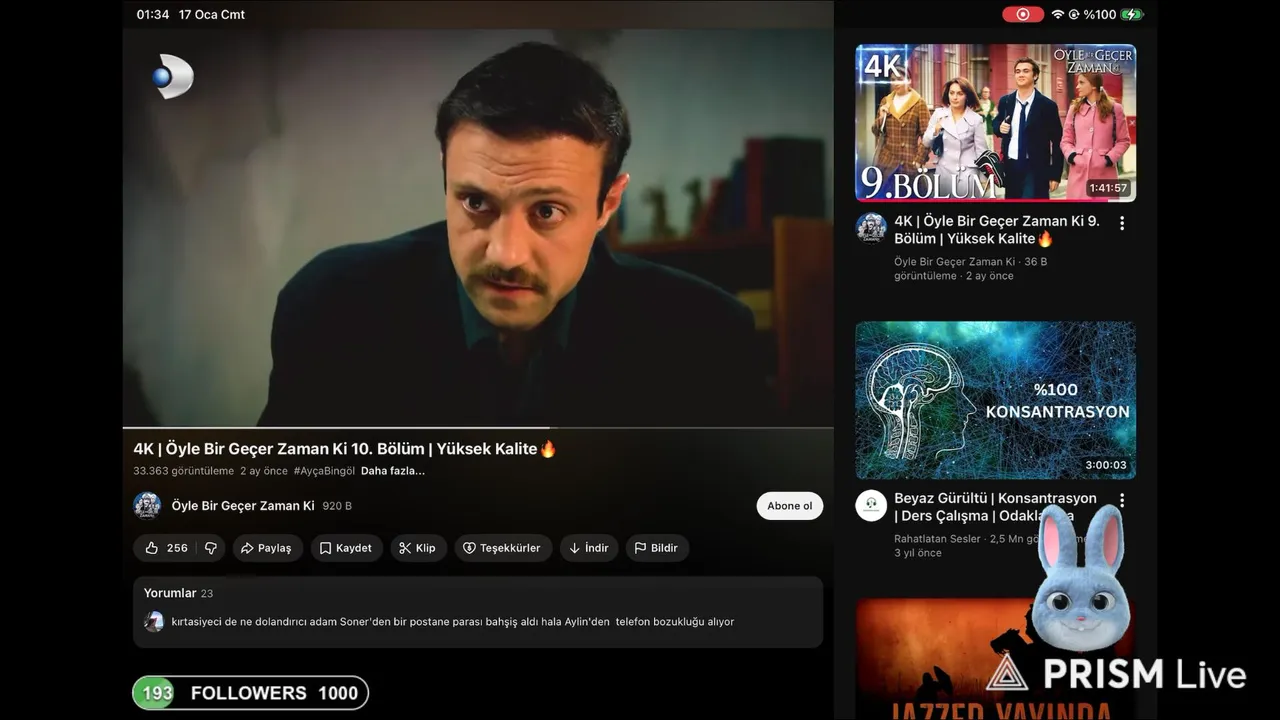Click the Wi-Fi status icon
The image size is (1280, 720).
coord(1057,14)
